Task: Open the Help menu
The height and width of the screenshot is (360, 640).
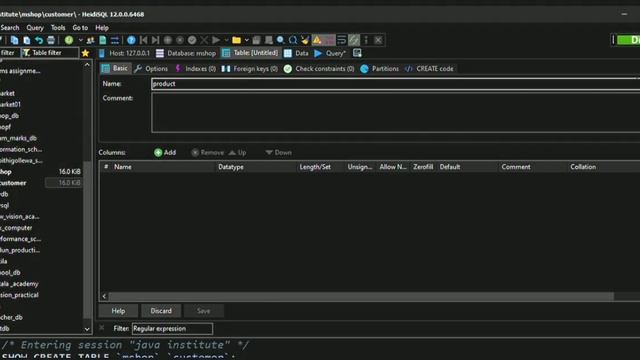Action: coord(102,28)
